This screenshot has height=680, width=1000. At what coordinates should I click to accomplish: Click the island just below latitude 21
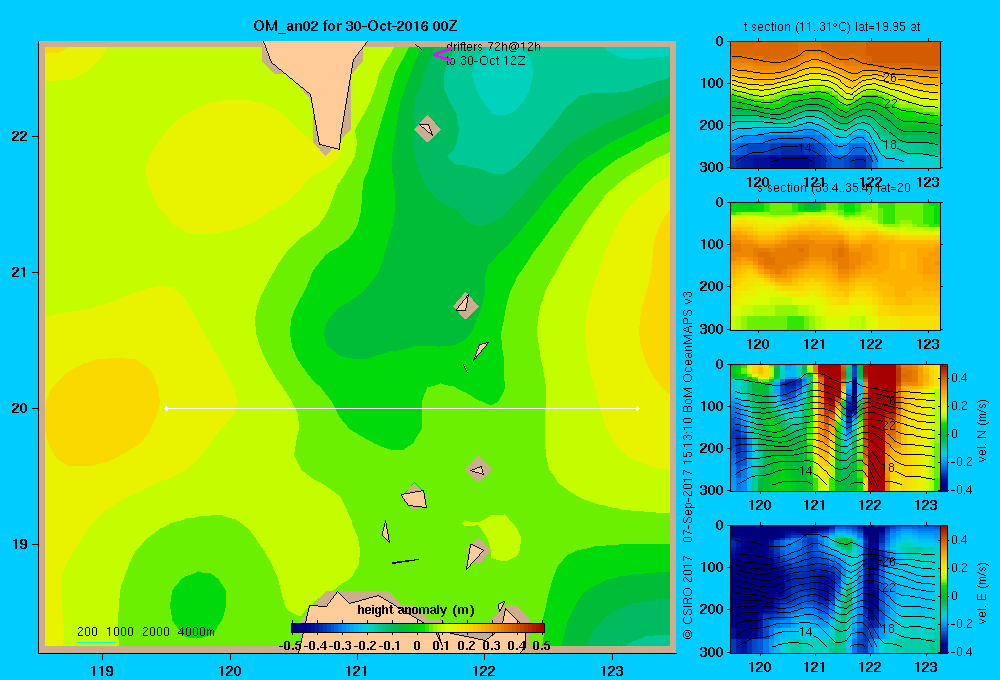click(466, 305)
